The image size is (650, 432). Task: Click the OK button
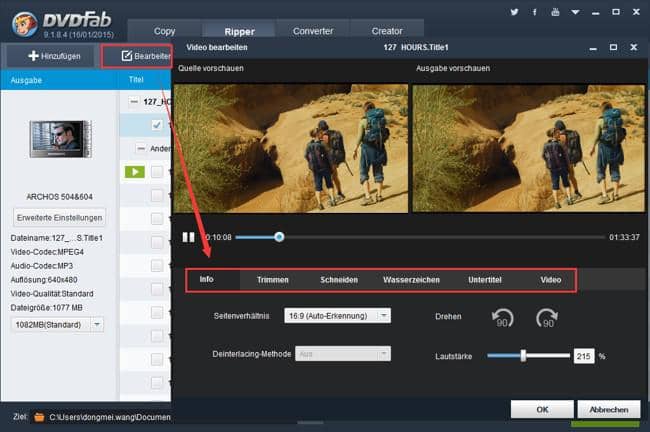pos(542,410)
